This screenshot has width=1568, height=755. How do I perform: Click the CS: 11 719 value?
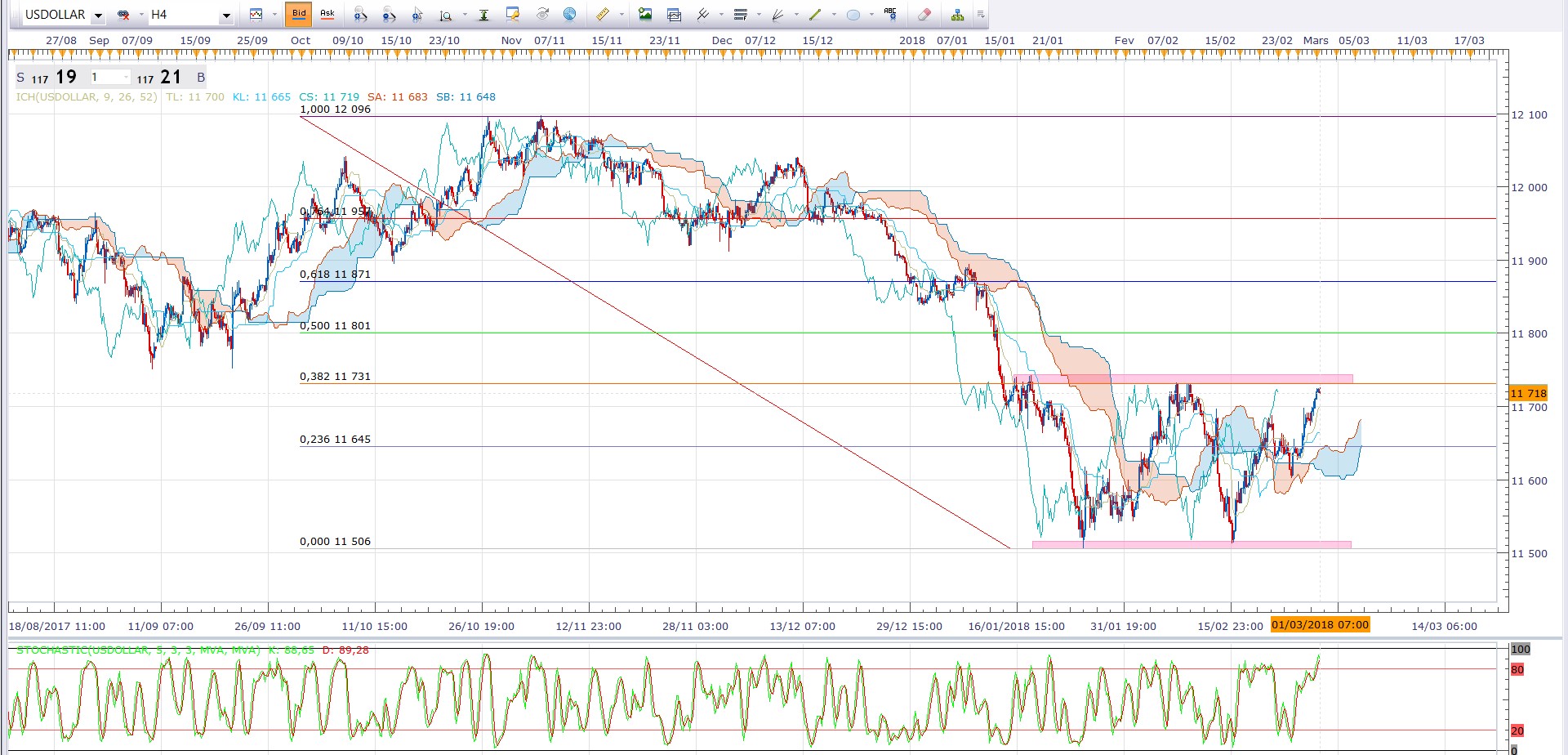pos(329,96)
